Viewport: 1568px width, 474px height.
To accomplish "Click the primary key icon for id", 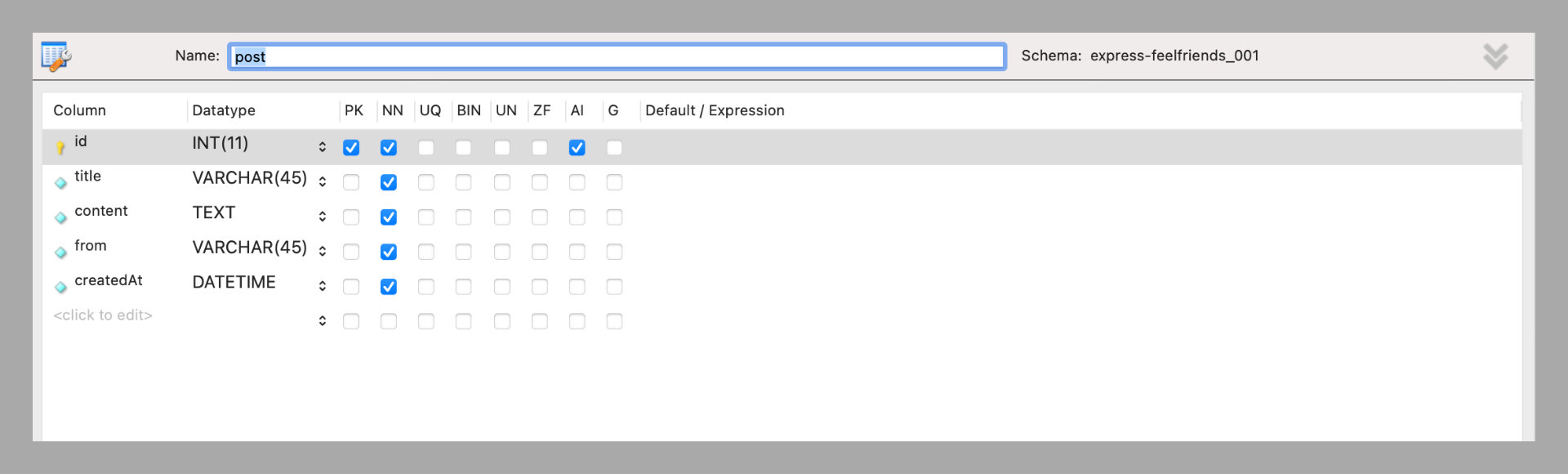I will point(60,148).
